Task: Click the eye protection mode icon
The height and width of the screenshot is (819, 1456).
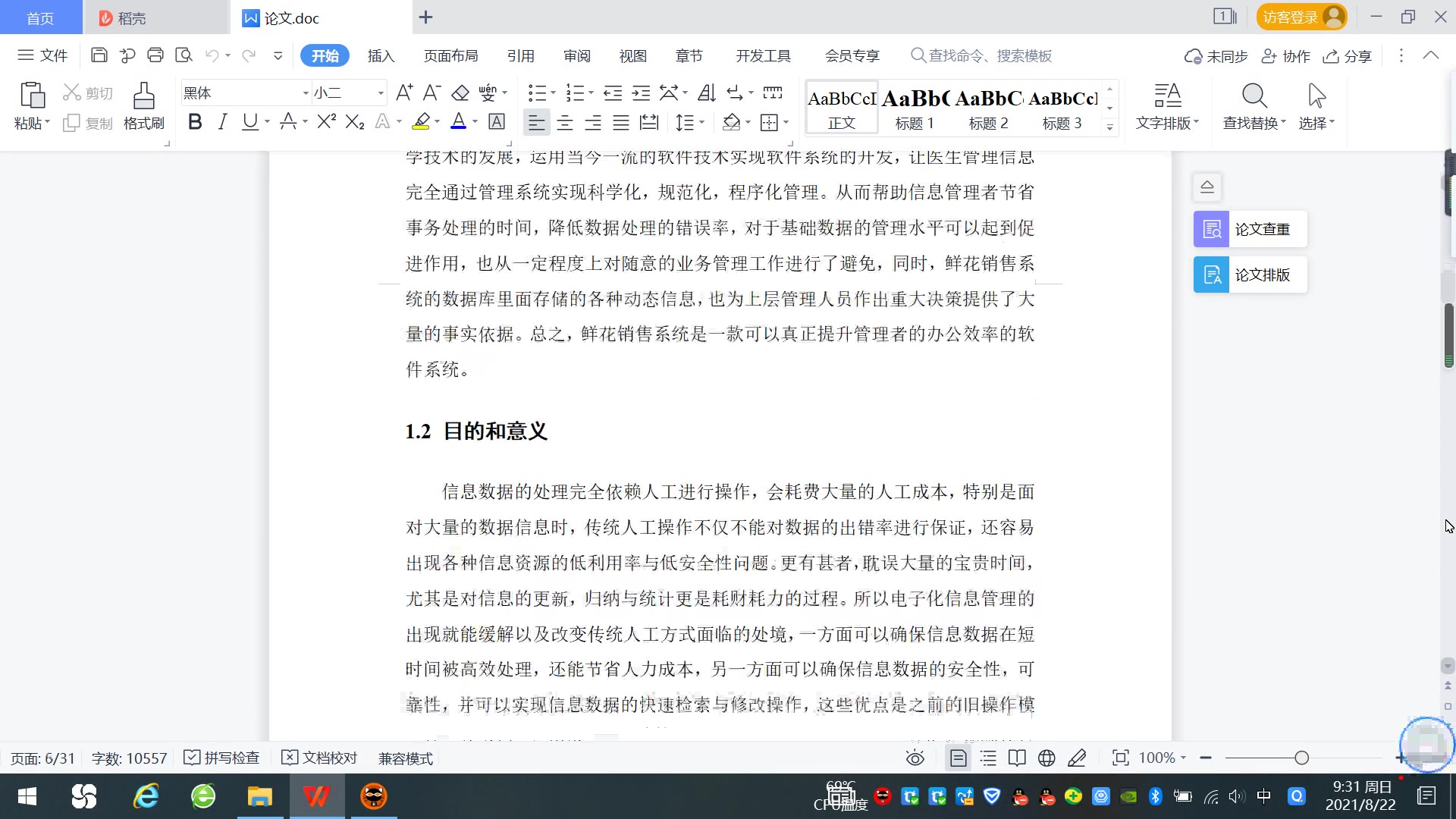Action: click(x=915, y=758)
